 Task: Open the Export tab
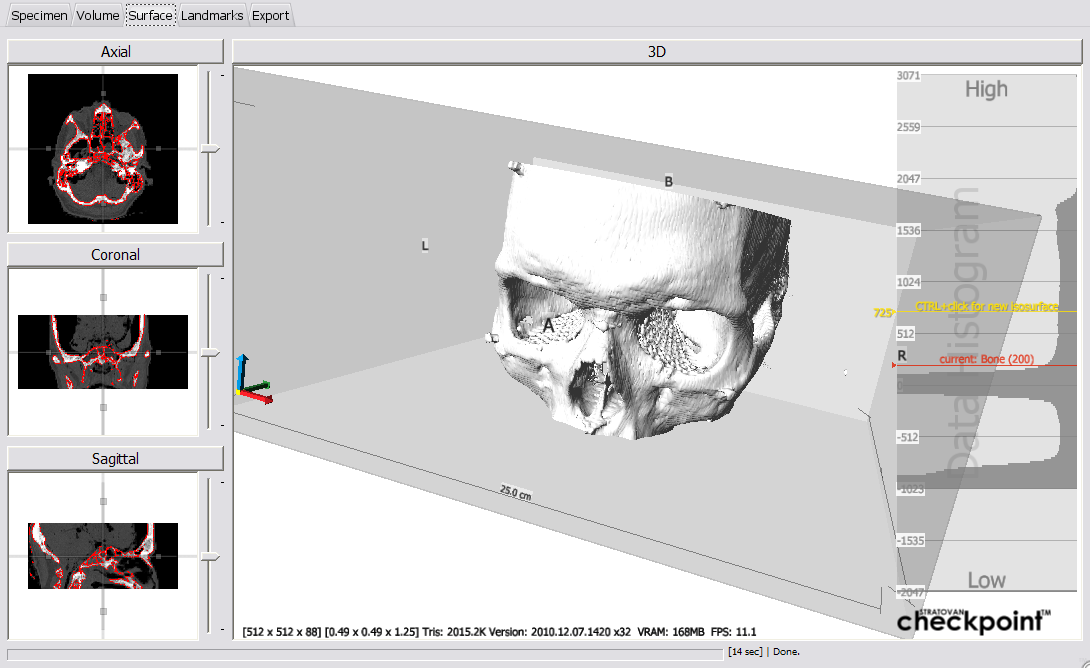pyautogui.click(x=270, y=15)
